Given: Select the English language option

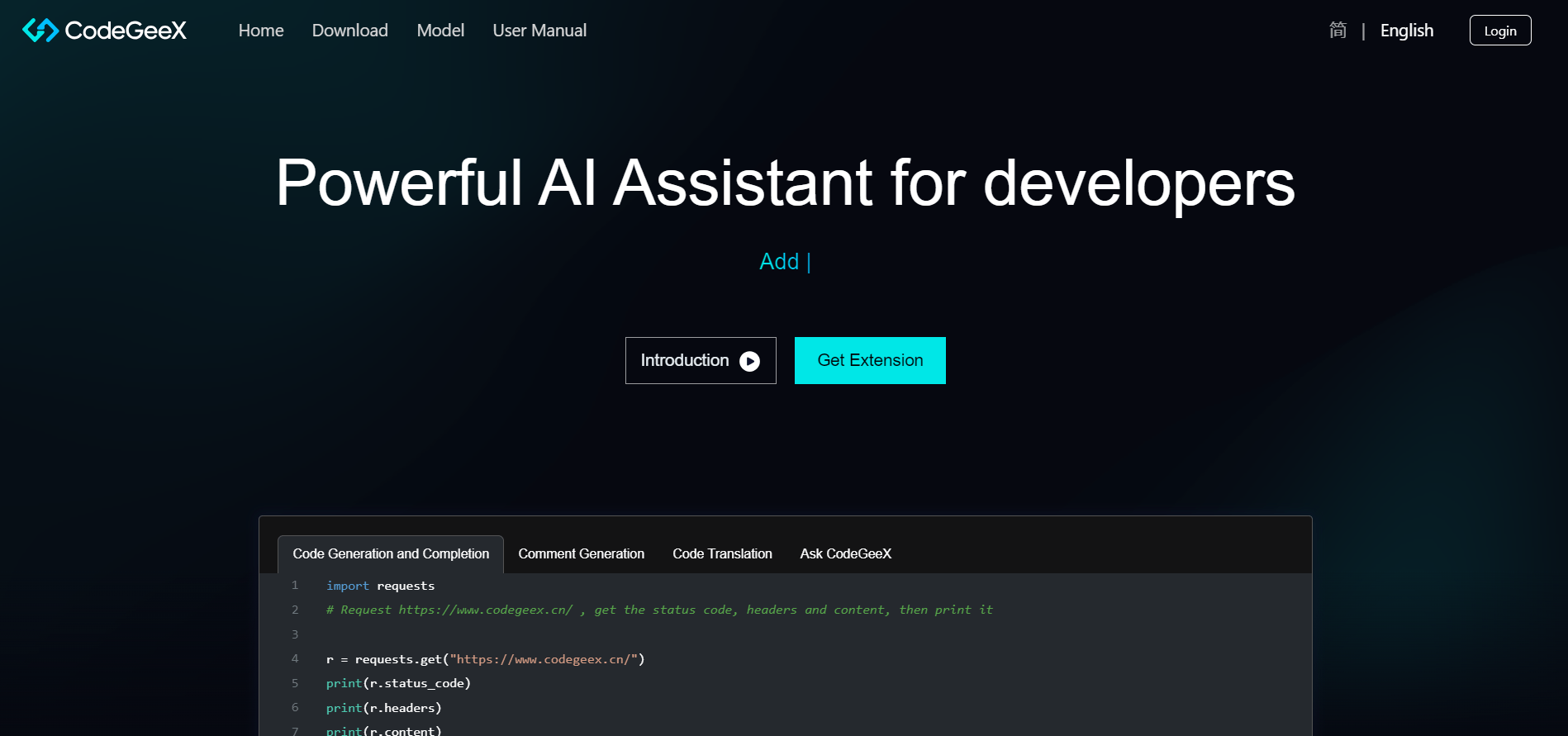Looking at the screenshot, I should (x=1407, y=31).
